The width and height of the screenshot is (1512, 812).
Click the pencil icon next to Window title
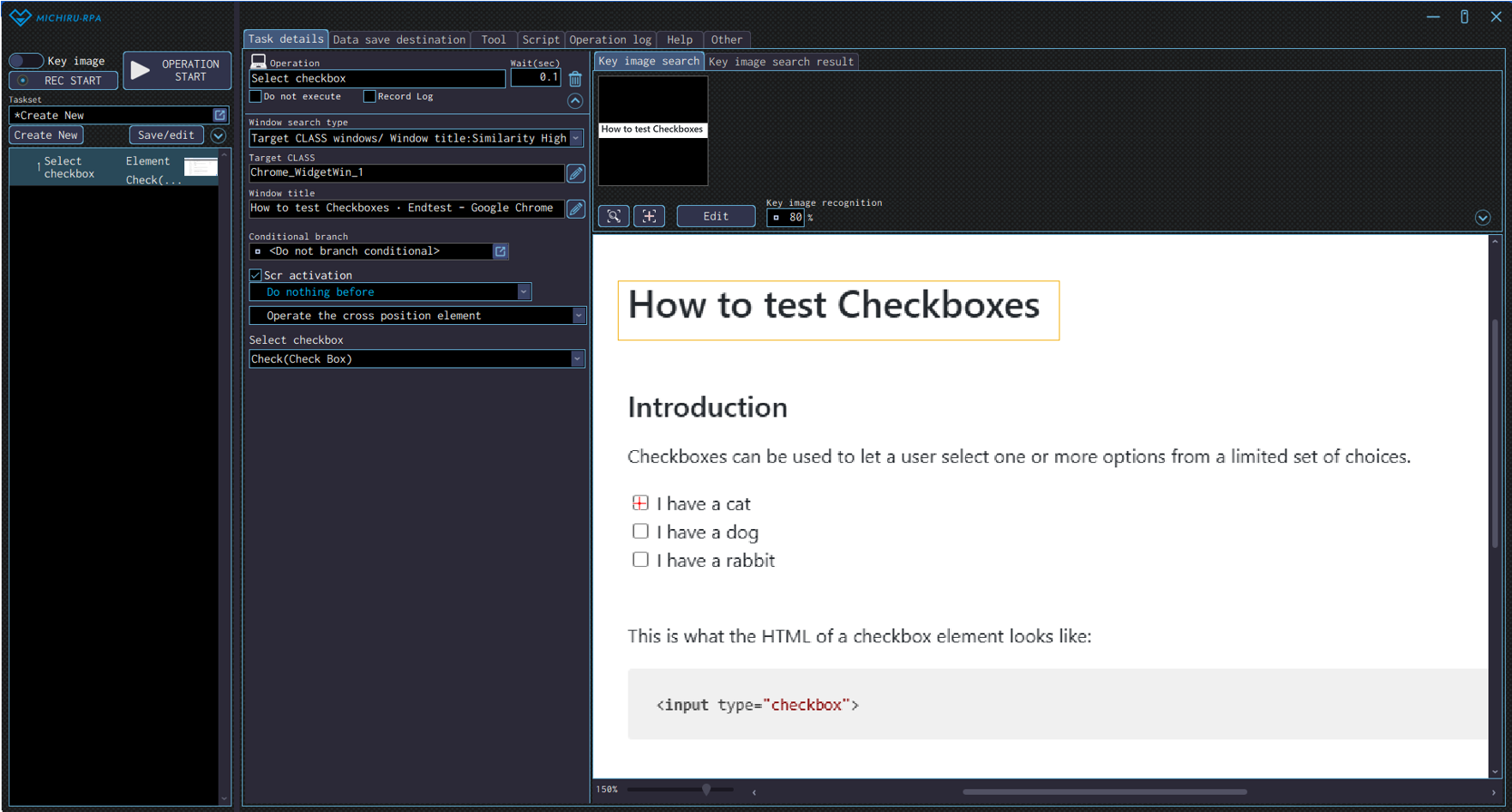click(x=576, y=208)
